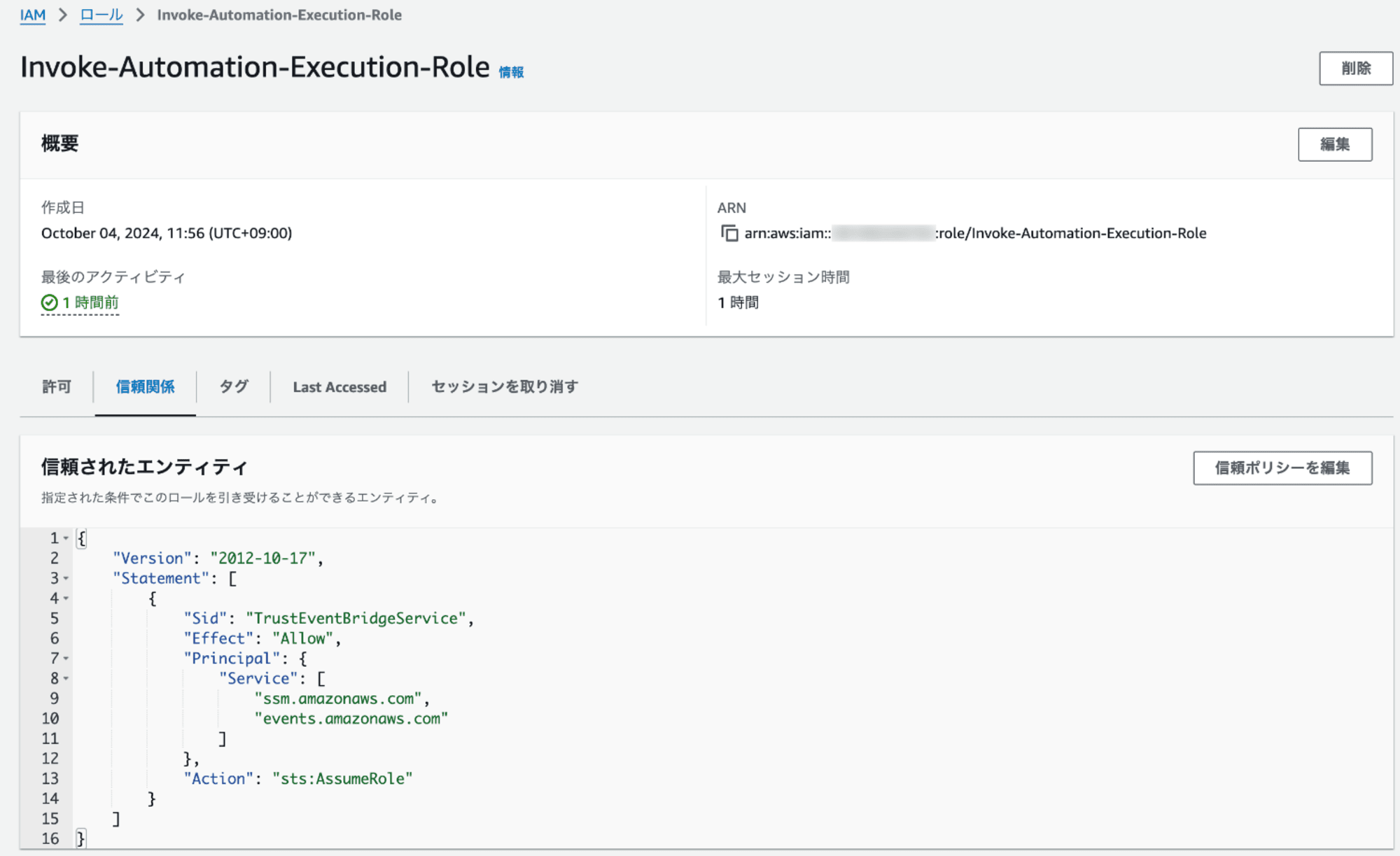
Task: Switch to Last Accessed tab
Action: [x=339, y=387]
